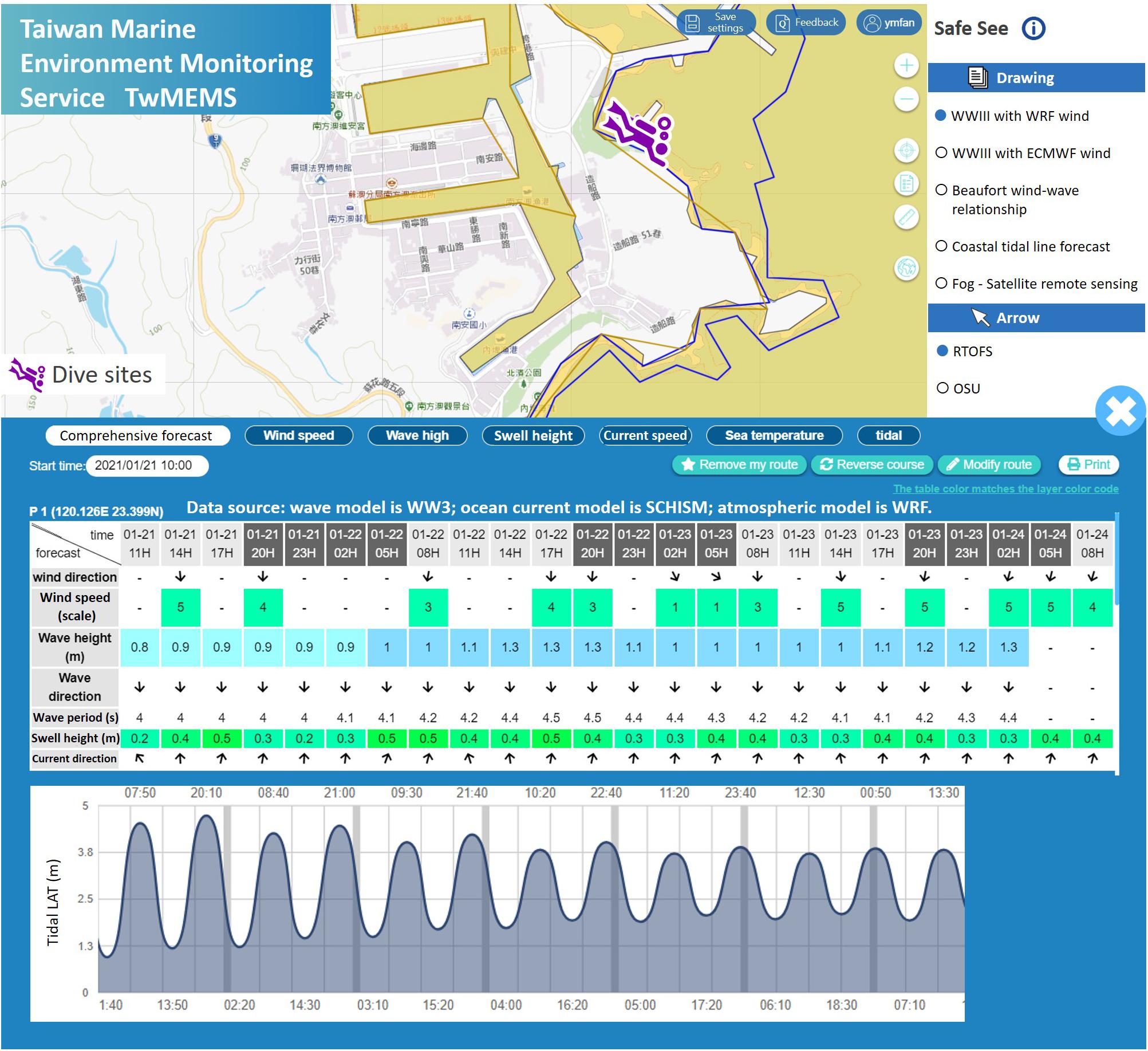Image resolution: width=1148 pixels, height=1051 pixels.
Task: Click swell height cell 0.2 at 01-21 11H
Action: tap(140, 738)
